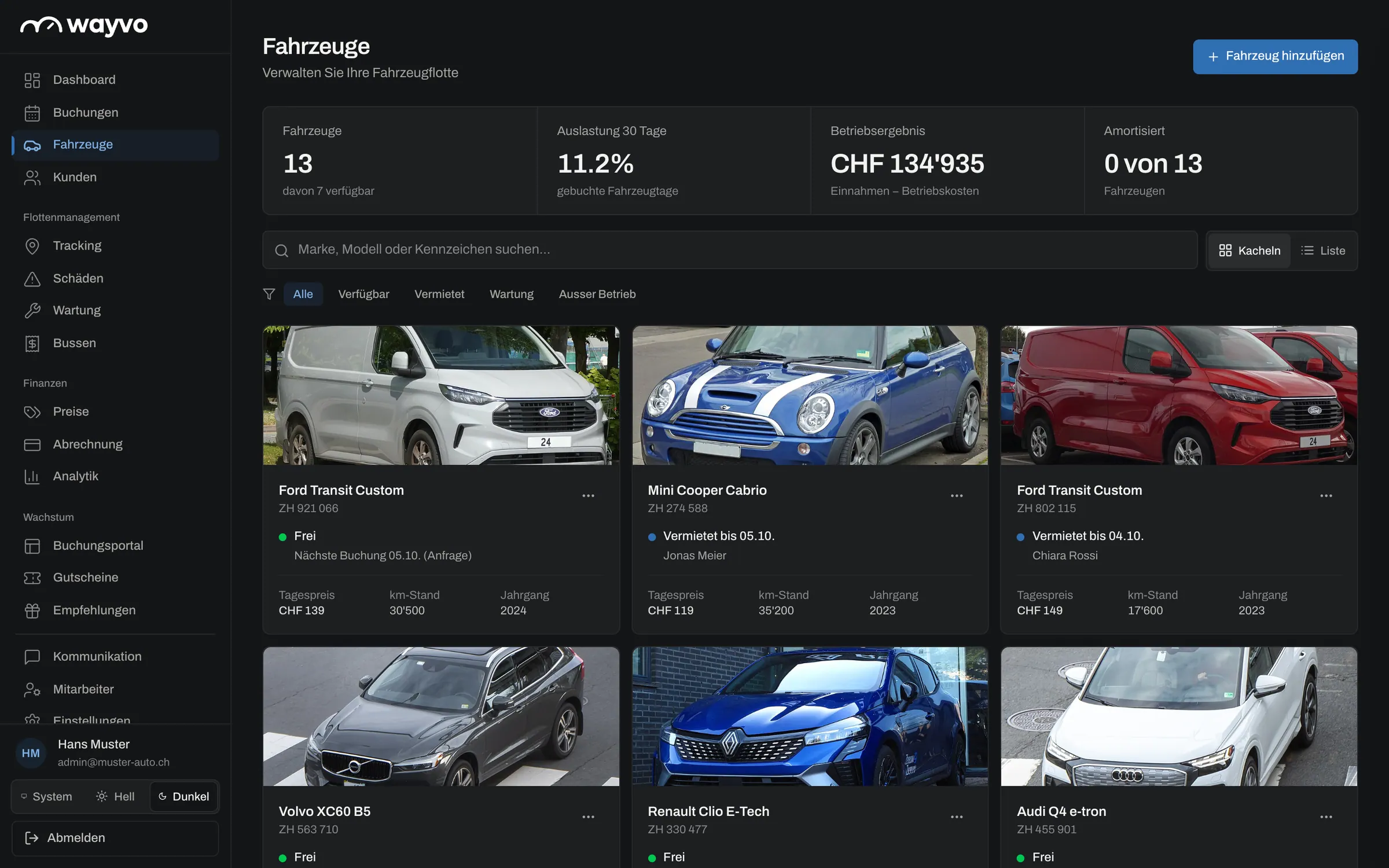
Task: Click the Schäden warning triangle icon
Action: click(32, 279)
